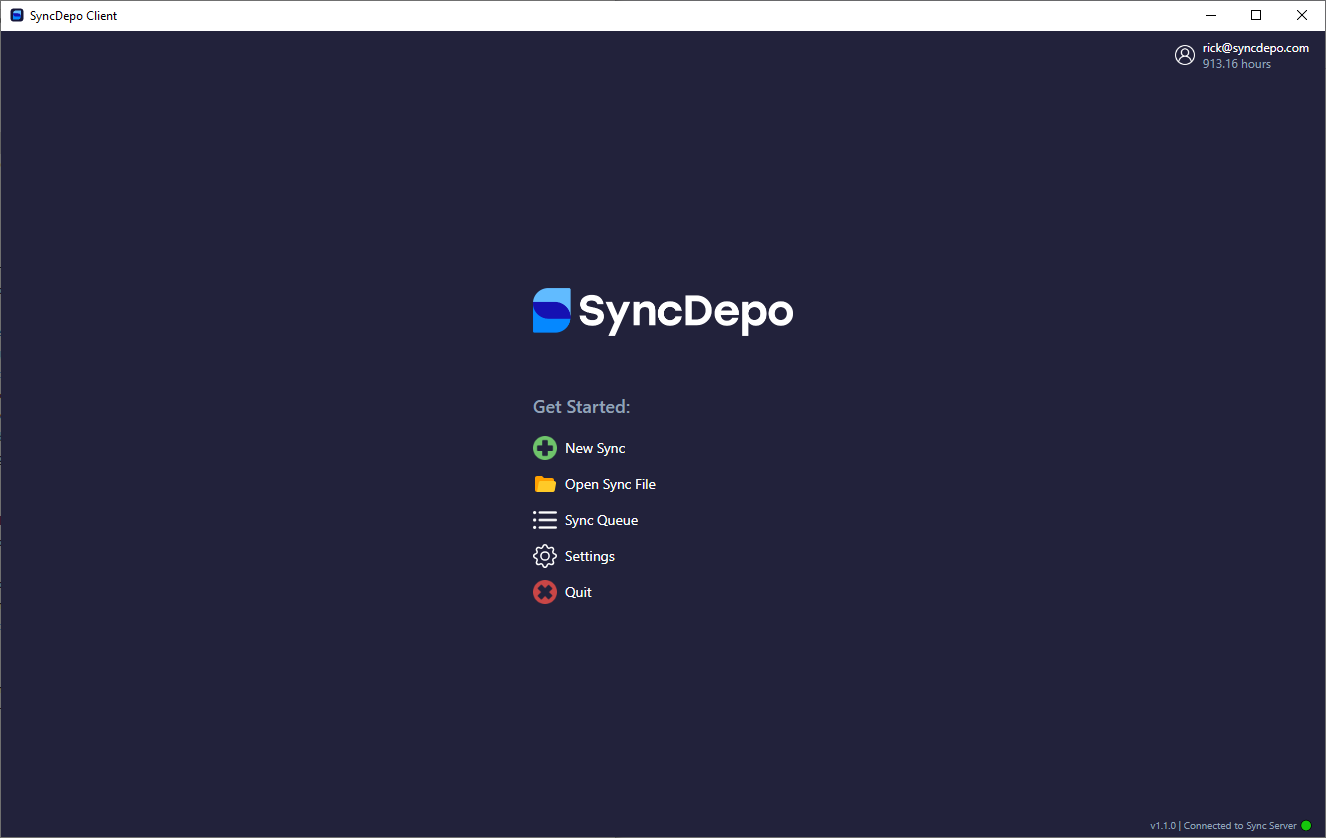This screenshot has height=838, width=1326.
Task: Click the SyncDepo icon in the title bar
Action: pyautogui.click(x=16, y=15)
